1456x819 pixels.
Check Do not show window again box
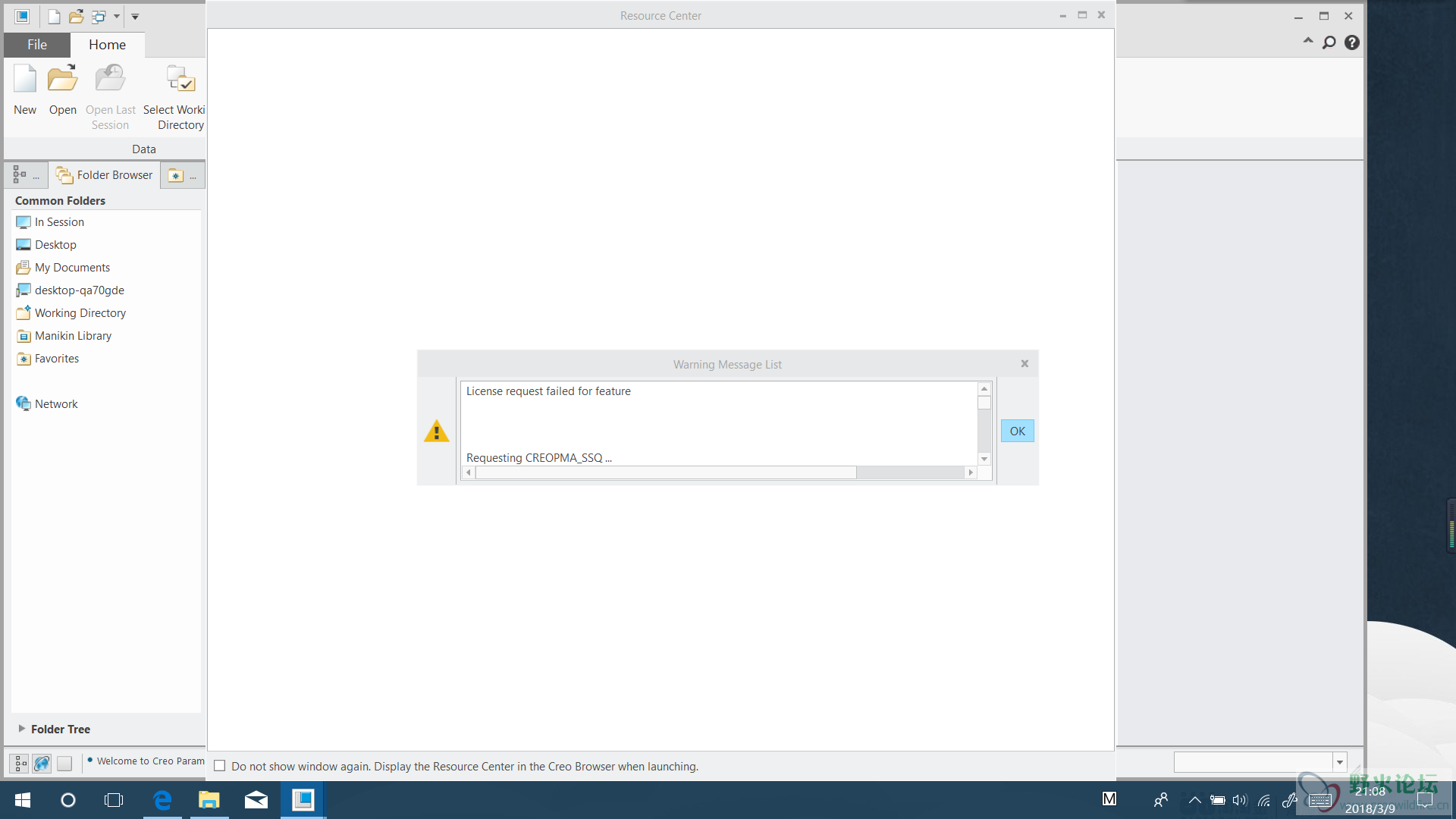[x=220, y=766]
